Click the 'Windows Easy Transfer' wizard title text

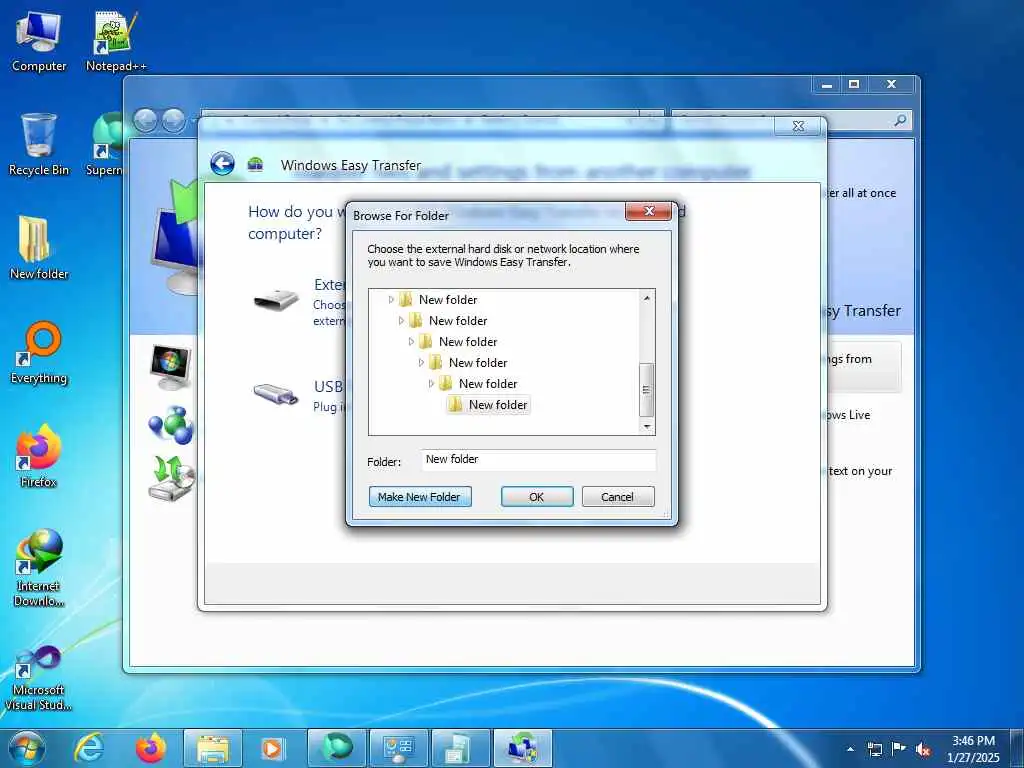click(351, 165)
